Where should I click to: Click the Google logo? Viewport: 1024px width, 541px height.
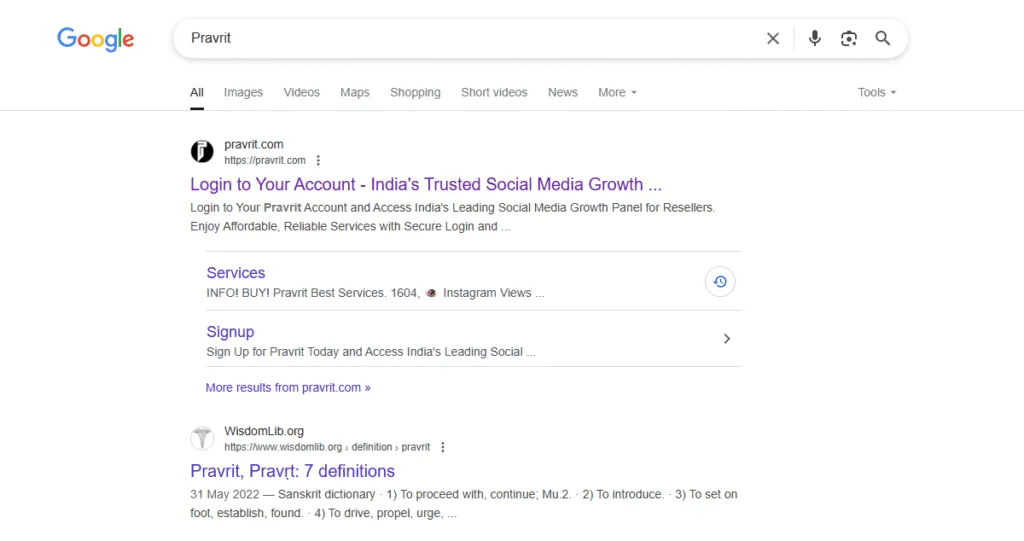[x=95, y=39]
